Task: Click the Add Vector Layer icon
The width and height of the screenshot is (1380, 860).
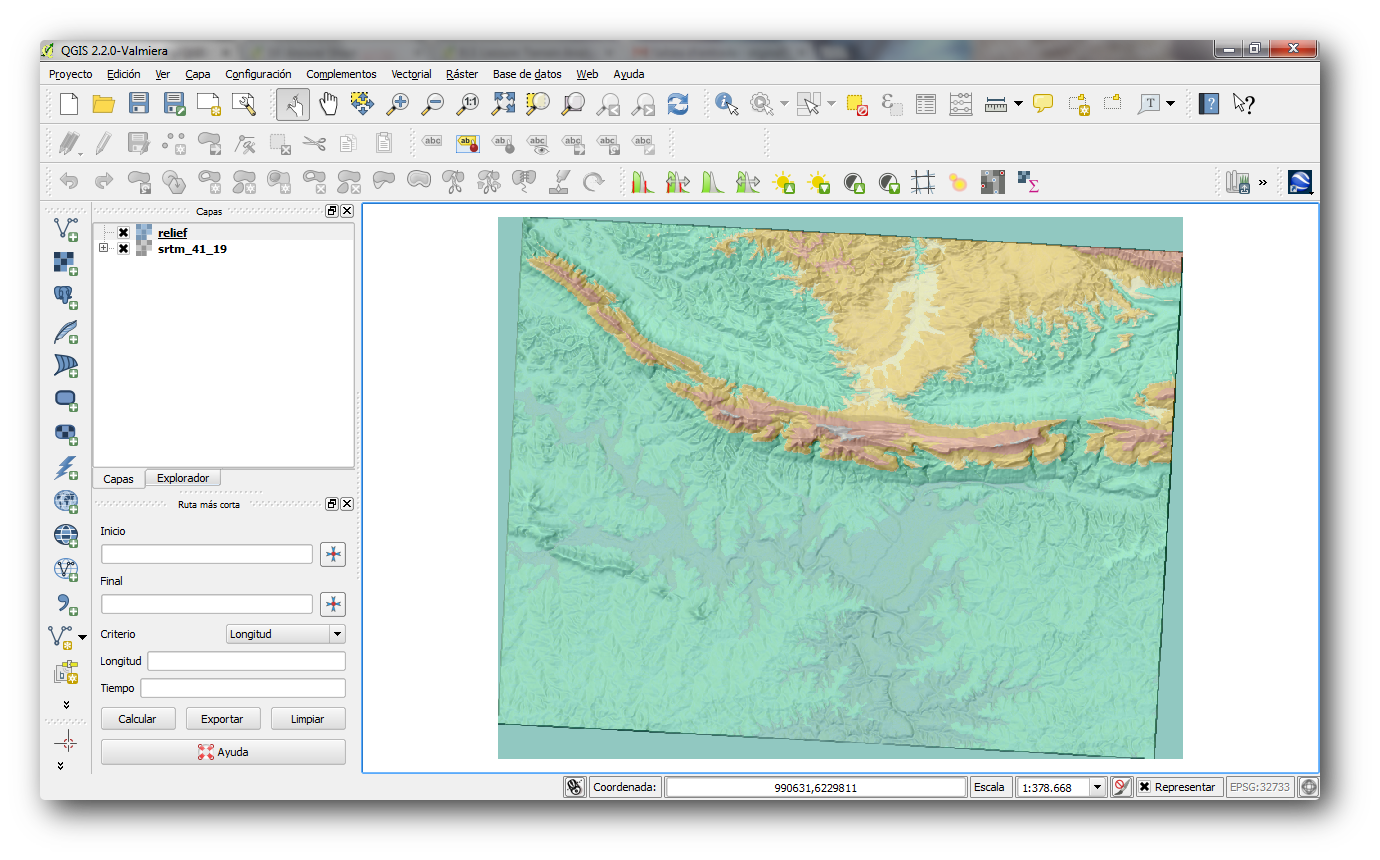Action: (66, 229)
